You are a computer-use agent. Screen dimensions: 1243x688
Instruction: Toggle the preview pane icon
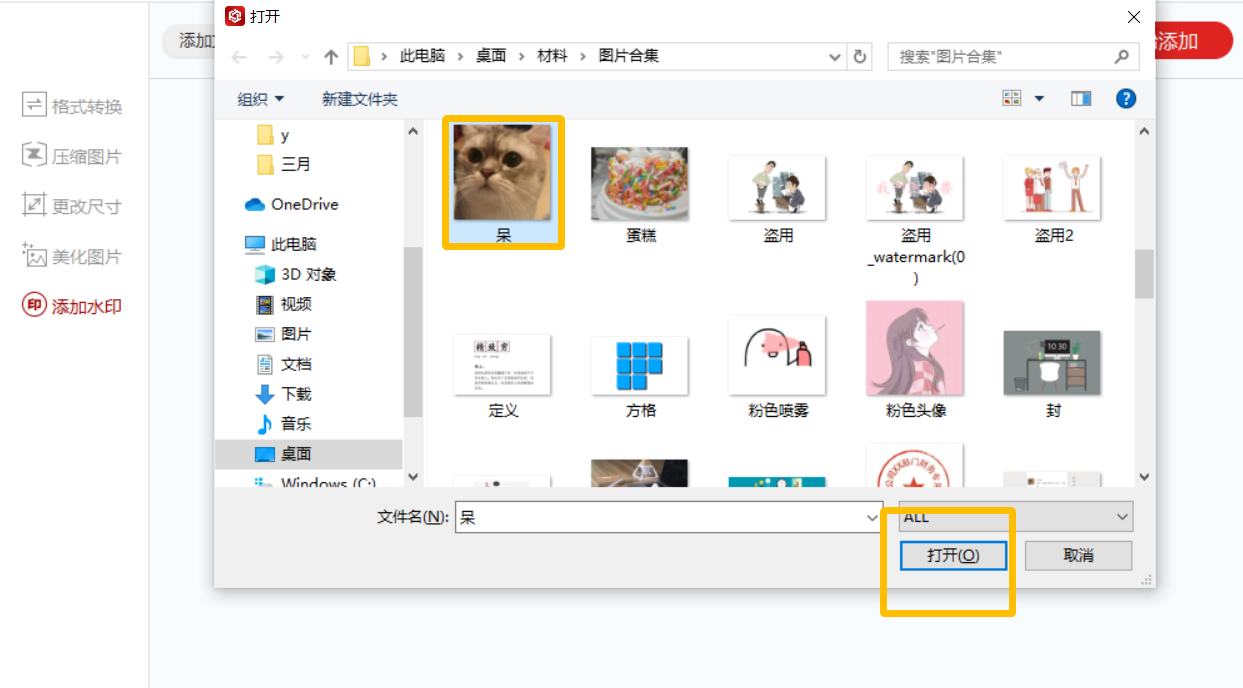1081,98
